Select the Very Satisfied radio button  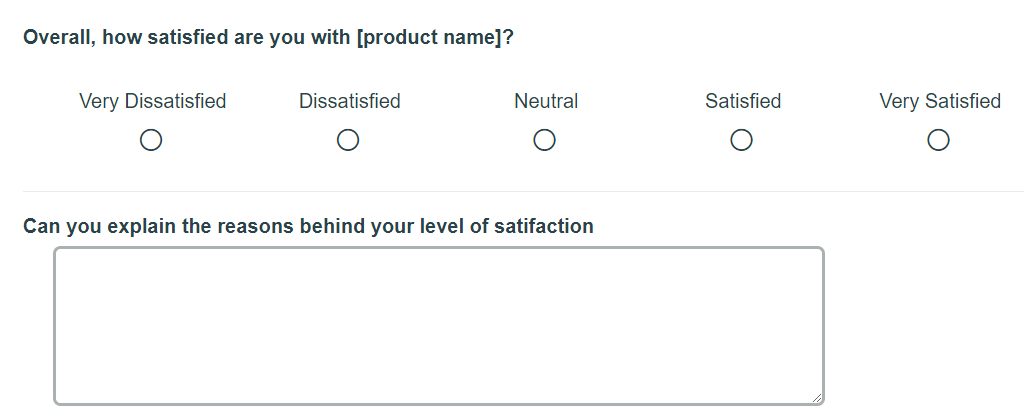pyautogui.click(x=938, y=141)
